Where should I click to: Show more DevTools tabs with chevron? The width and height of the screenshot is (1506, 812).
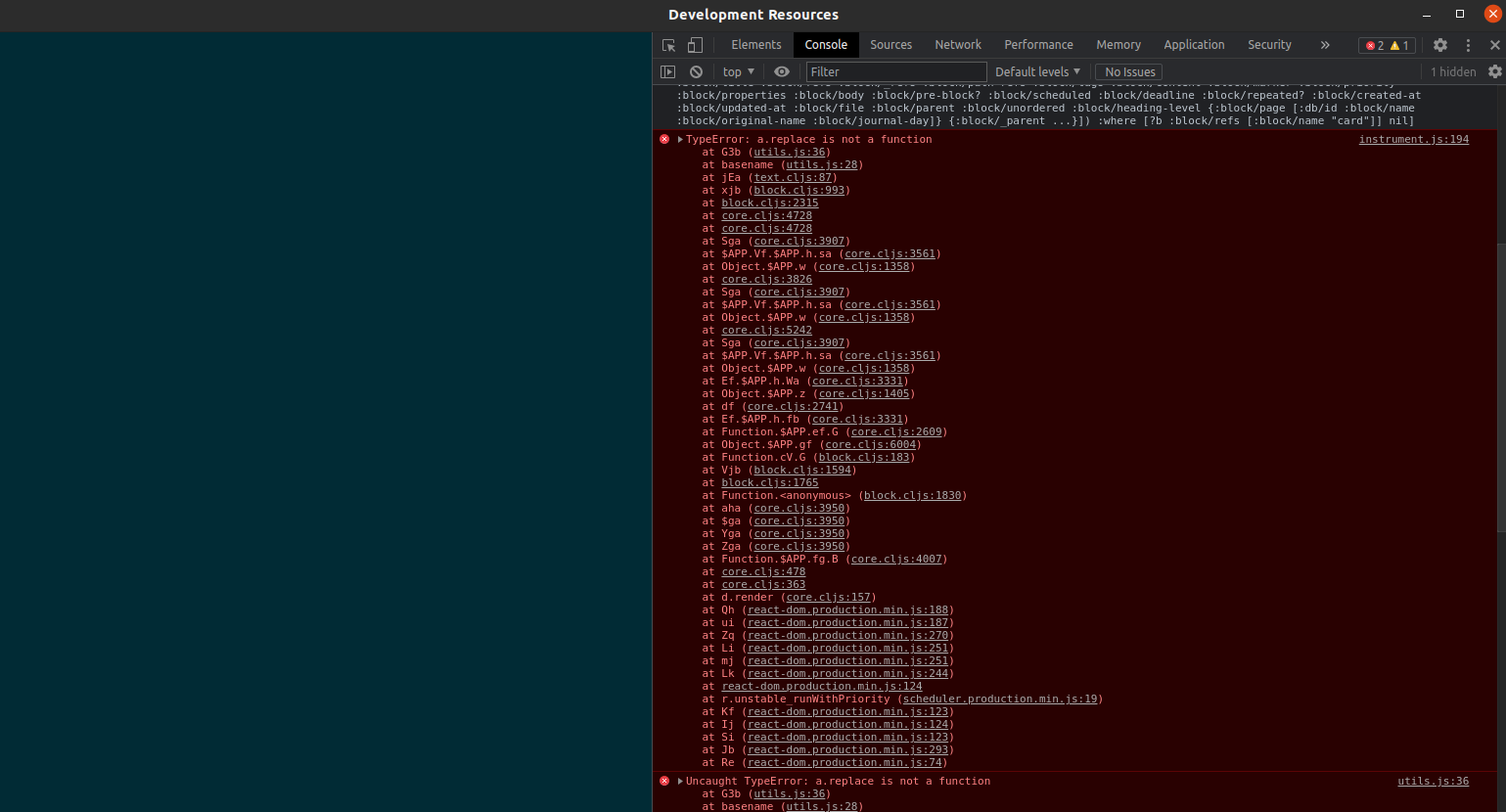tap(1325, 45)
